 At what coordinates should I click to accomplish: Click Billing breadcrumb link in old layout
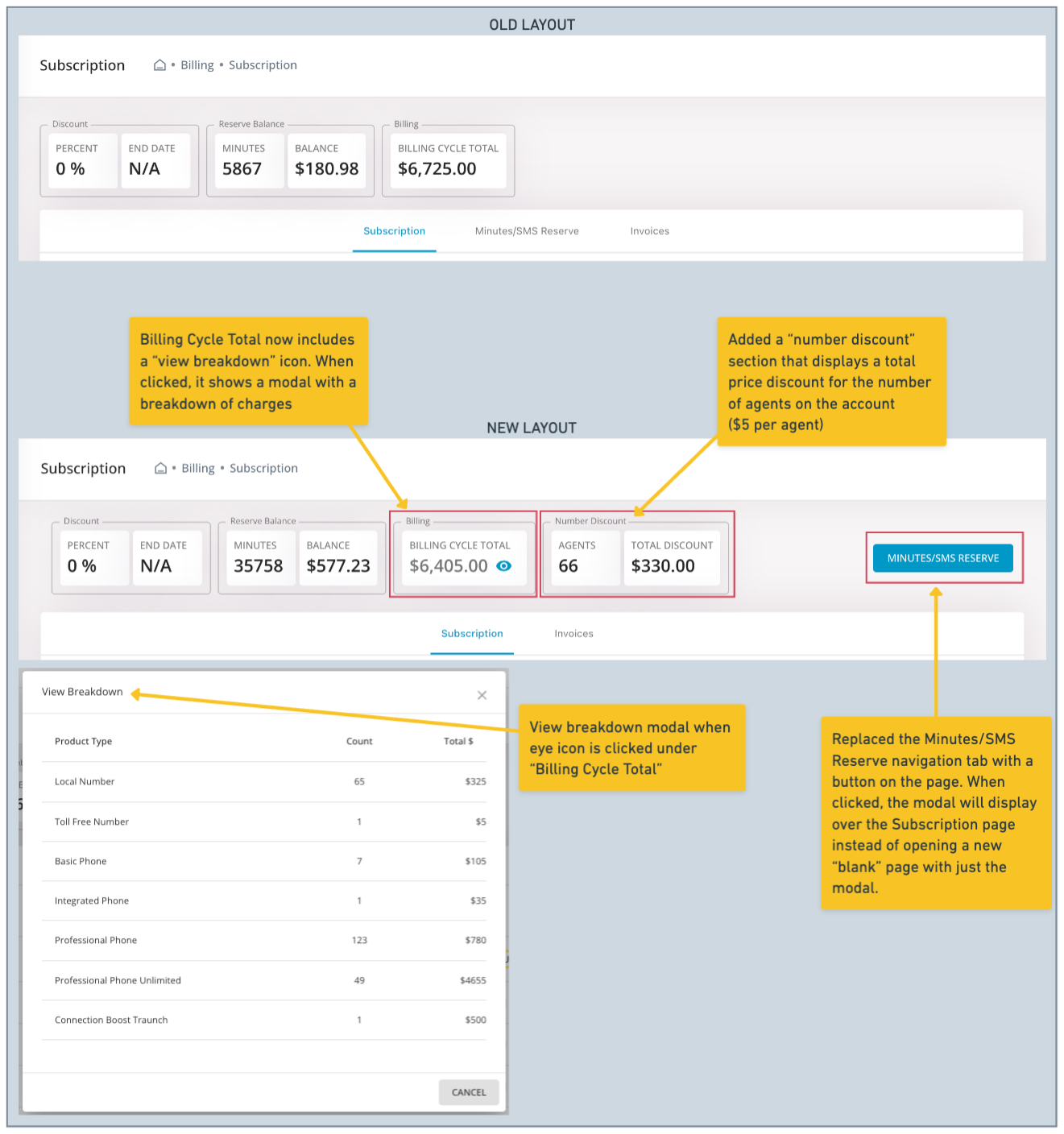pyautogui.click(x=197, y=65)
